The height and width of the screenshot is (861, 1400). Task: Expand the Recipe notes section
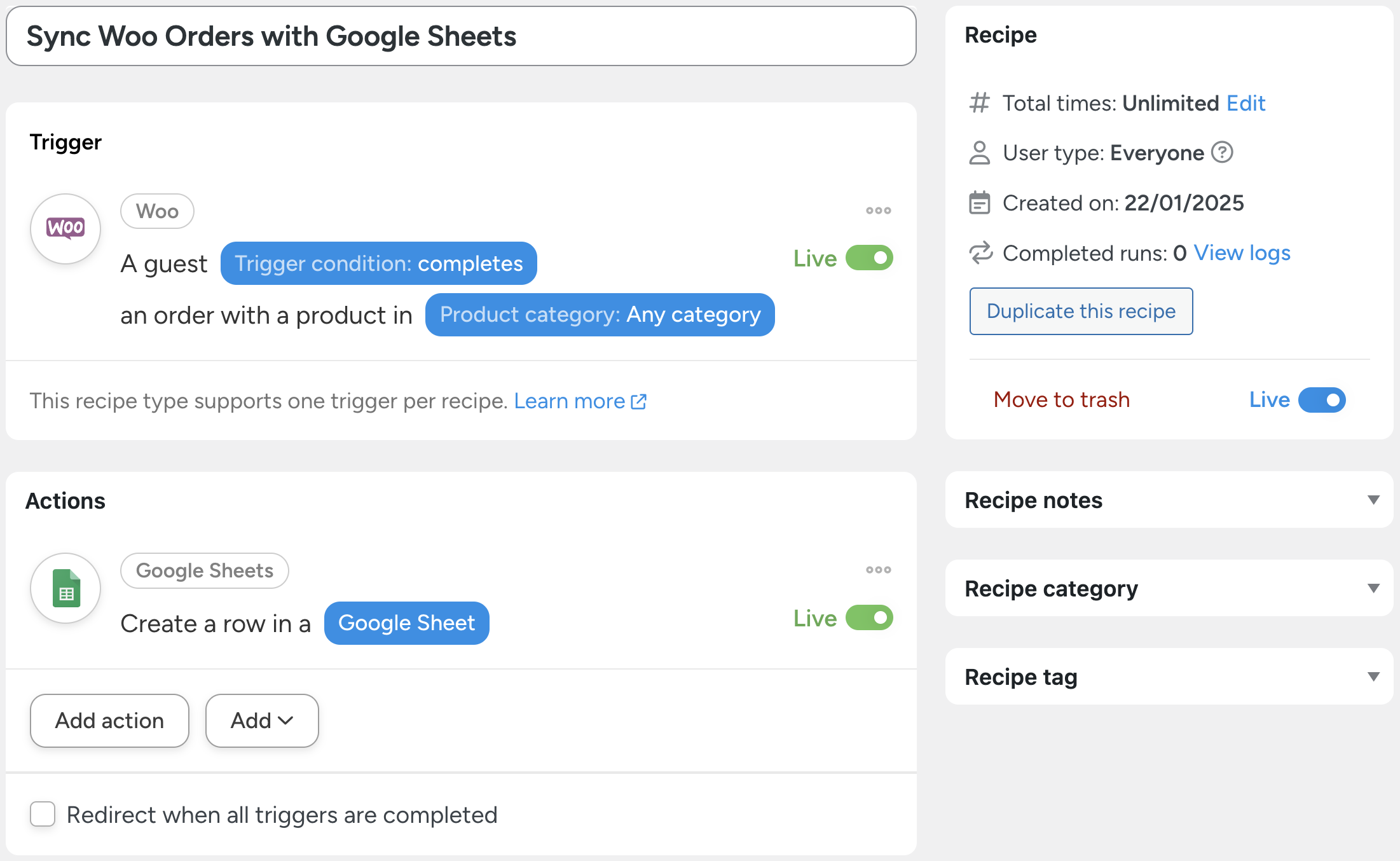[x=1373, y=500]
